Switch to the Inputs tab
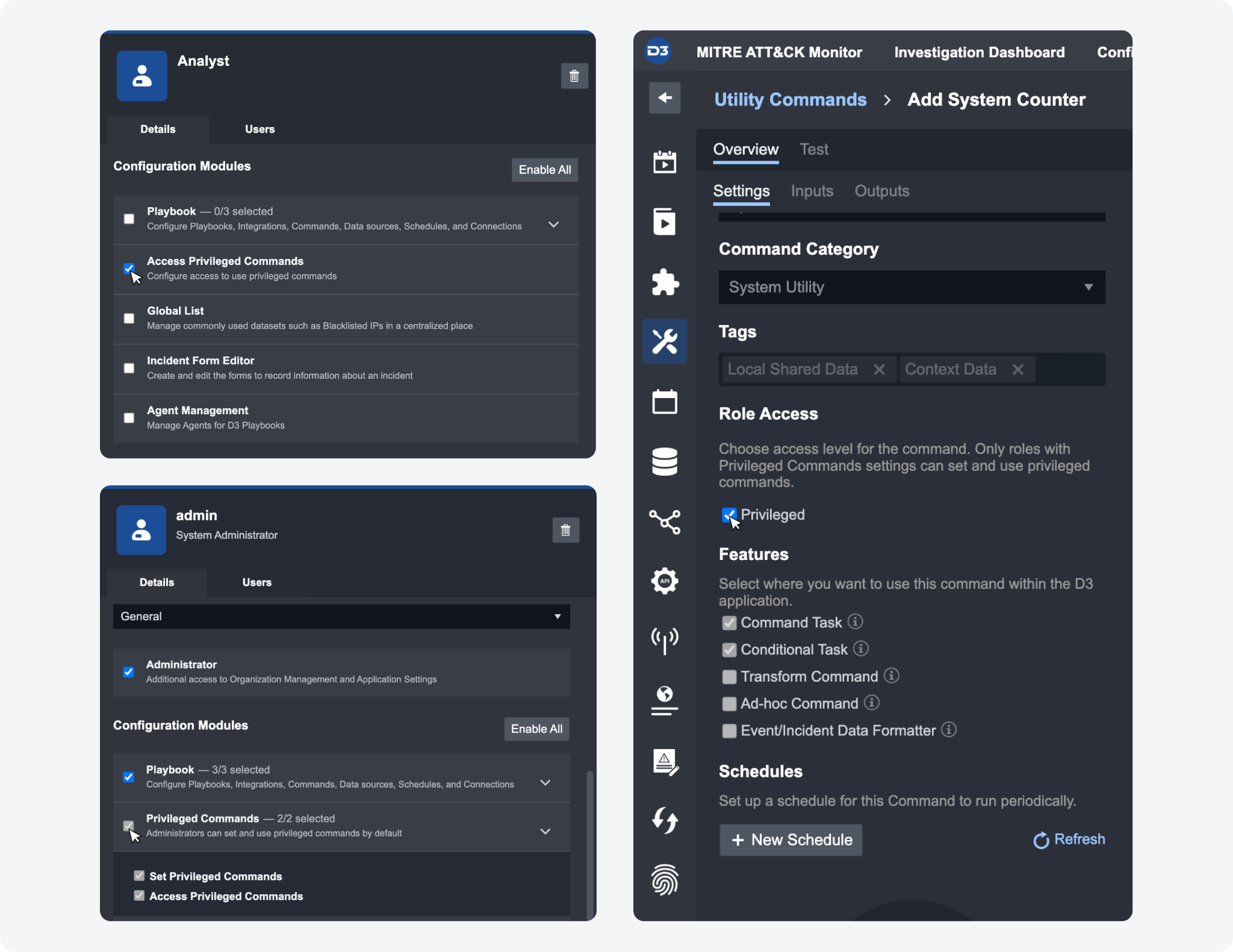 coord(812,191)
